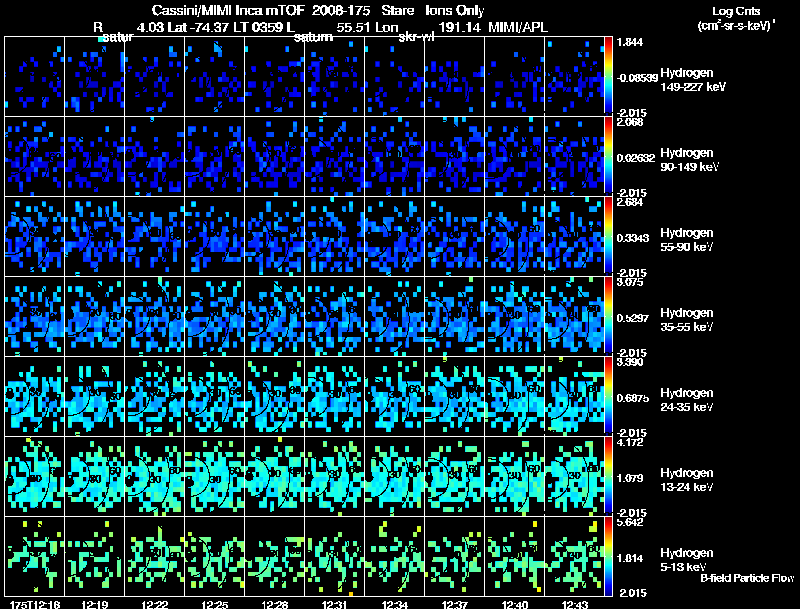Click the '12:22' time axis label
800x609 pixels.
pyautogui.click(x=155, y=604)
